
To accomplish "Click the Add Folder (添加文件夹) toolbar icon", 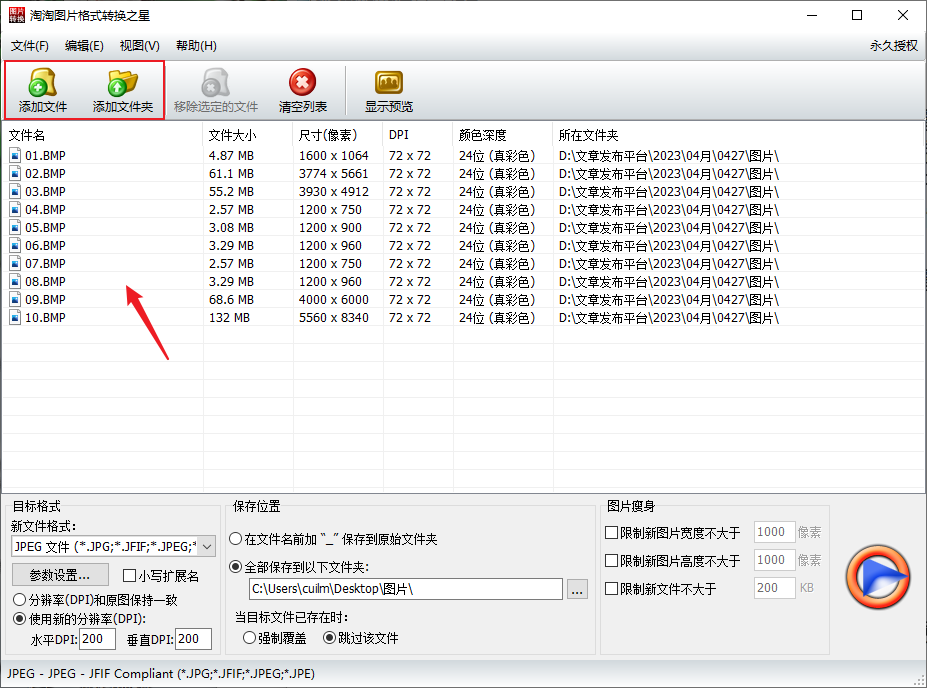I will pyautogui.click(x=122, y=83).
